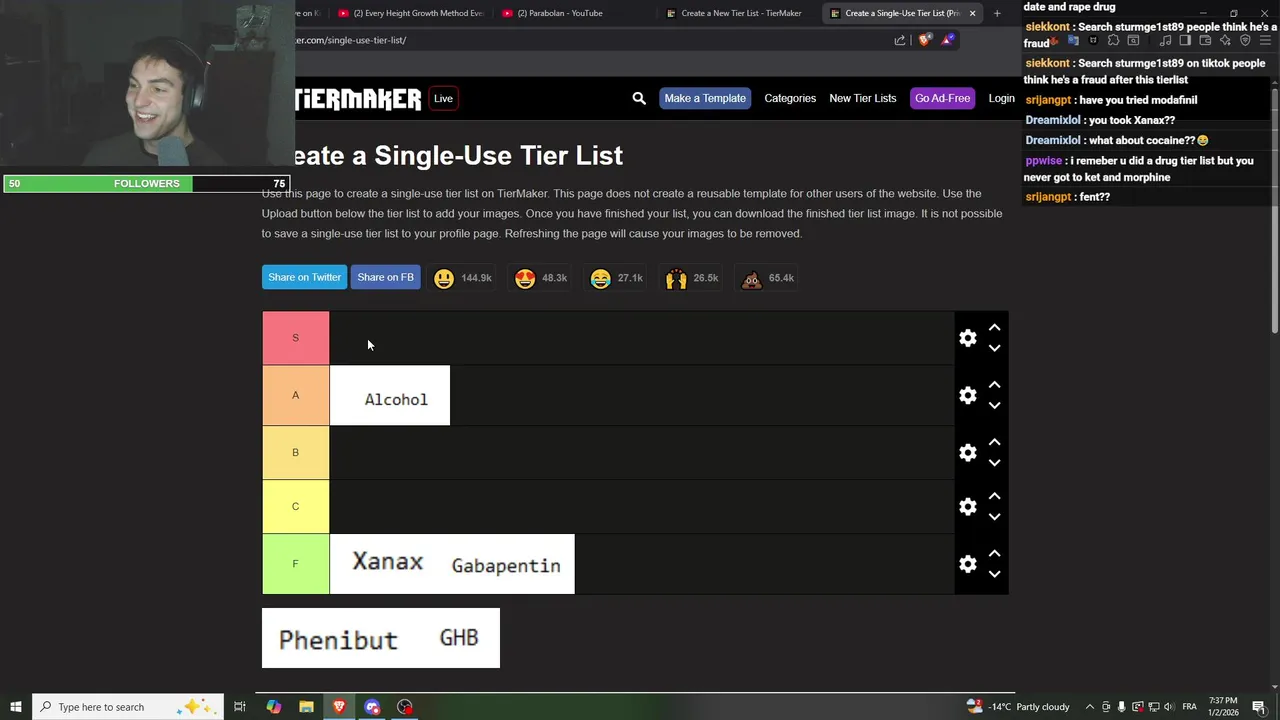Click the Alcohol tile in A tier
The width and height of the screenshot is (1280, 720).
[x=390, y=396]
